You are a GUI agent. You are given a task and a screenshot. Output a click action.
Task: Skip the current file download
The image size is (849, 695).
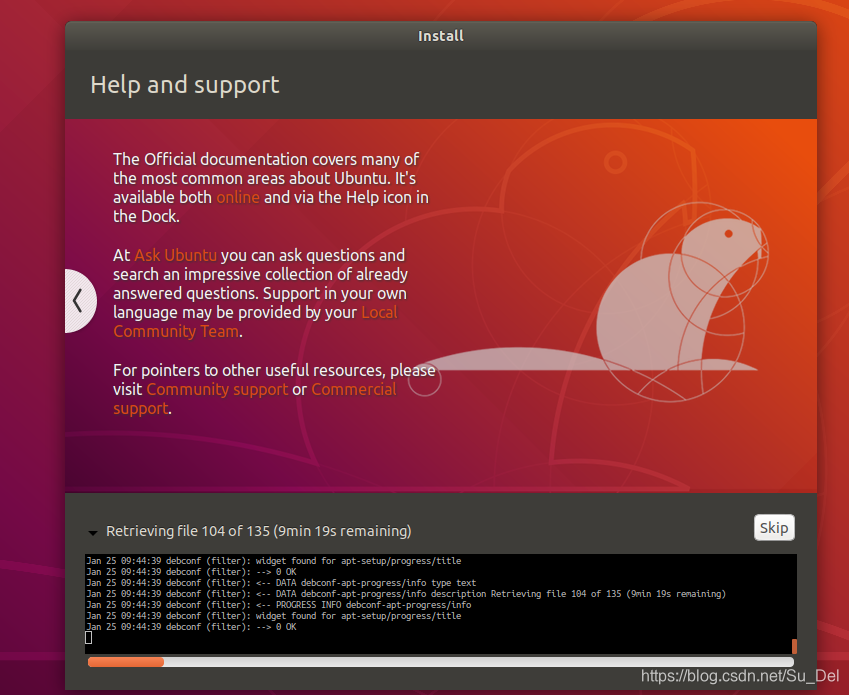(x=773, y=527)
